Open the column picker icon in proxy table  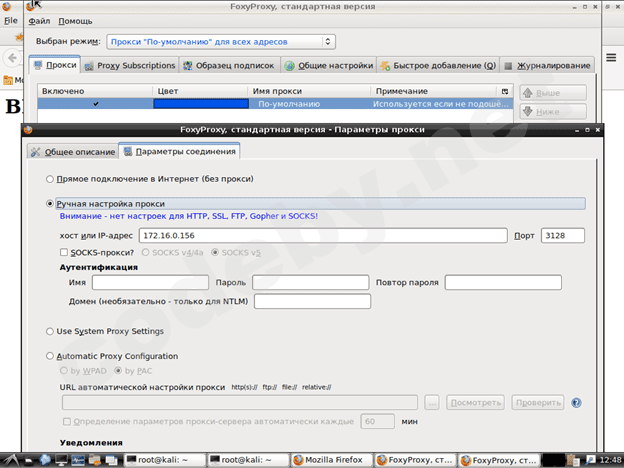505,92
